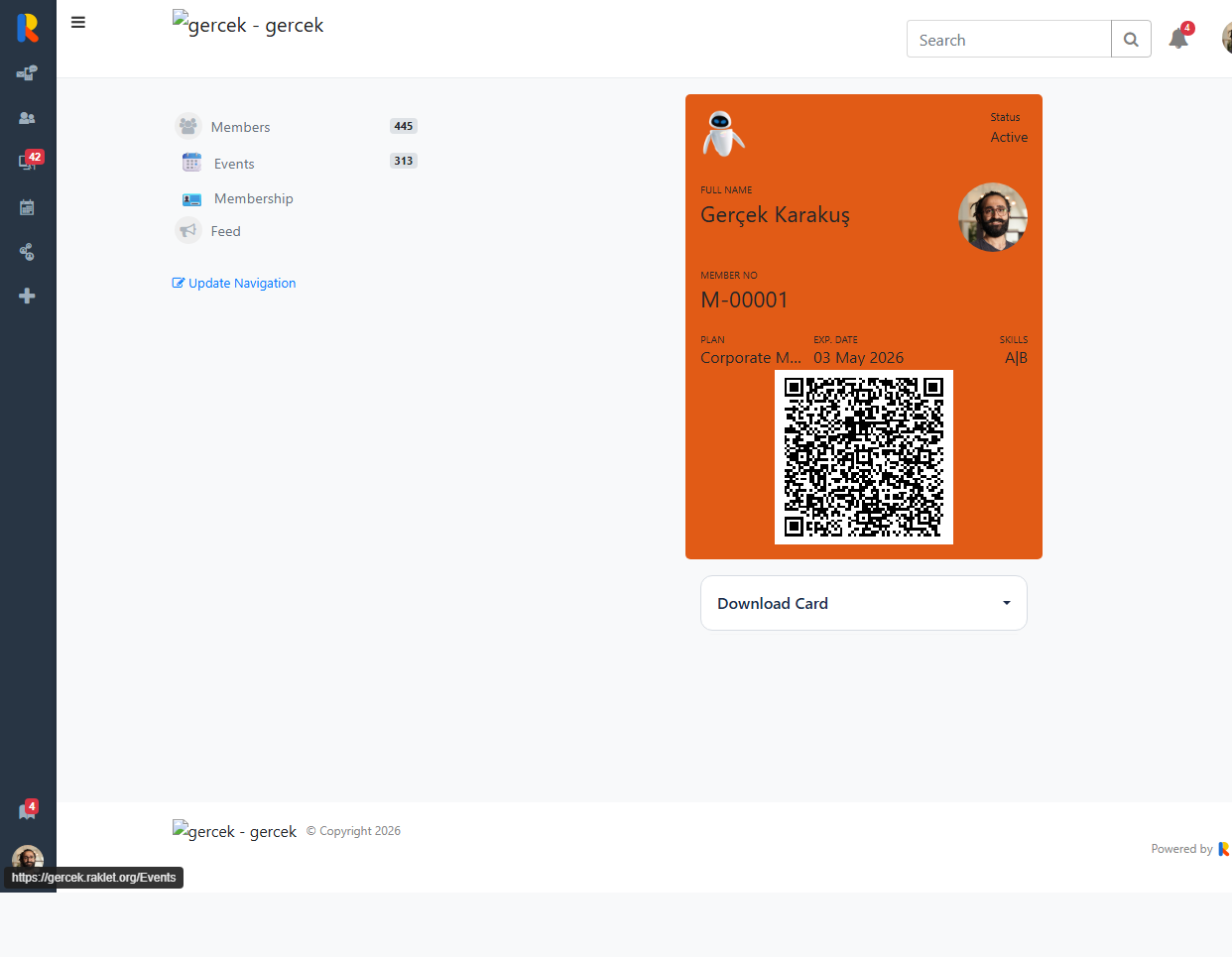Open the calendar icon in the dark sidebar
This screenshot has width=1232, height=957.
click(x=27, y=207)
